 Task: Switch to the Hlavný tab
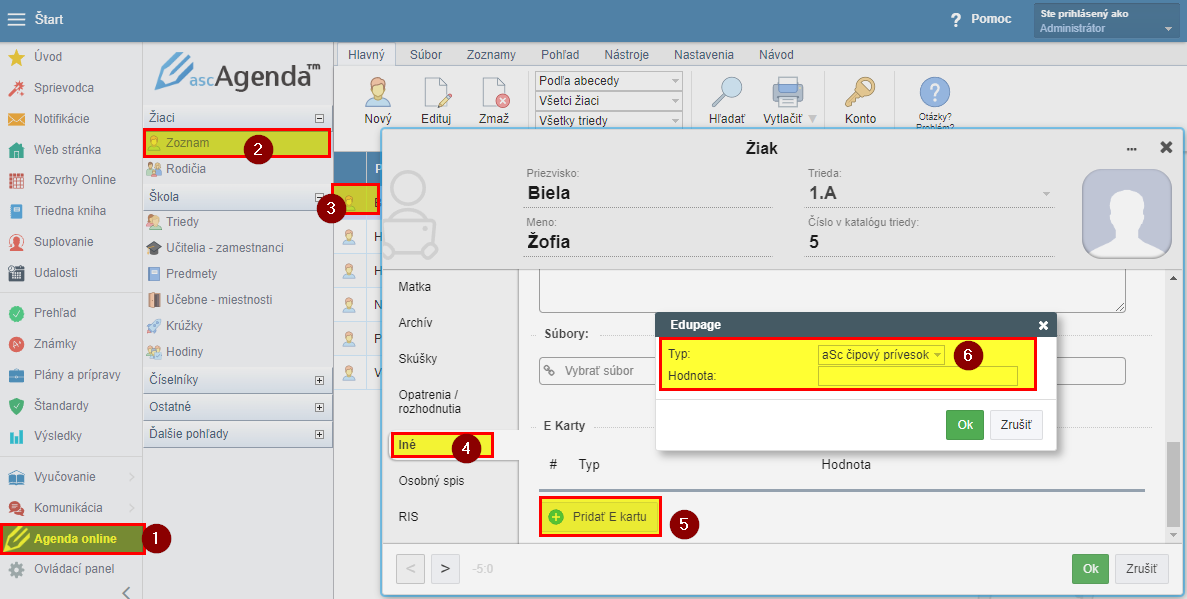pos(366,55)
